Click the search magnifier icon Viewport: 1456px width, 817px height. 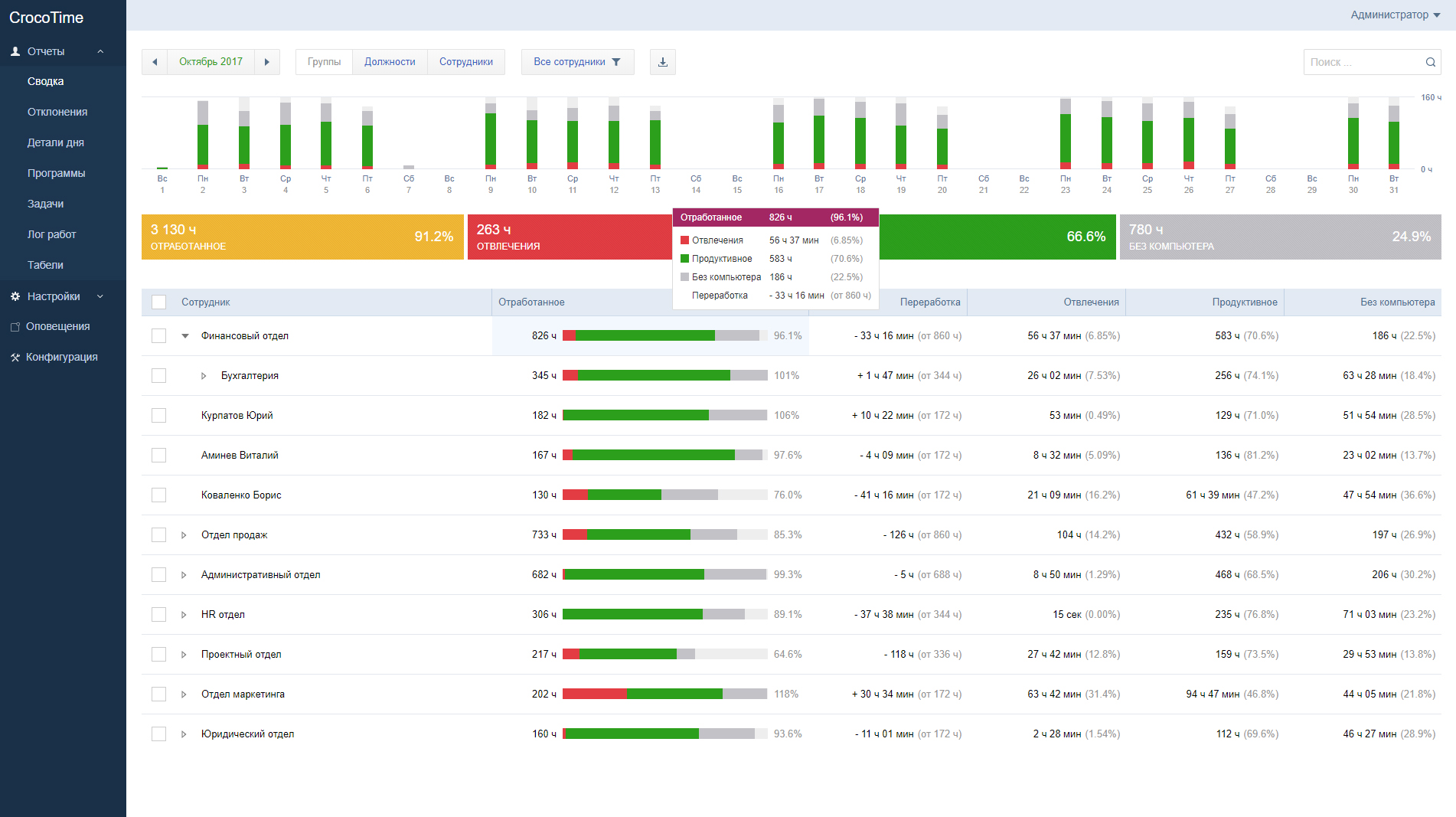tap(1430, 62)
